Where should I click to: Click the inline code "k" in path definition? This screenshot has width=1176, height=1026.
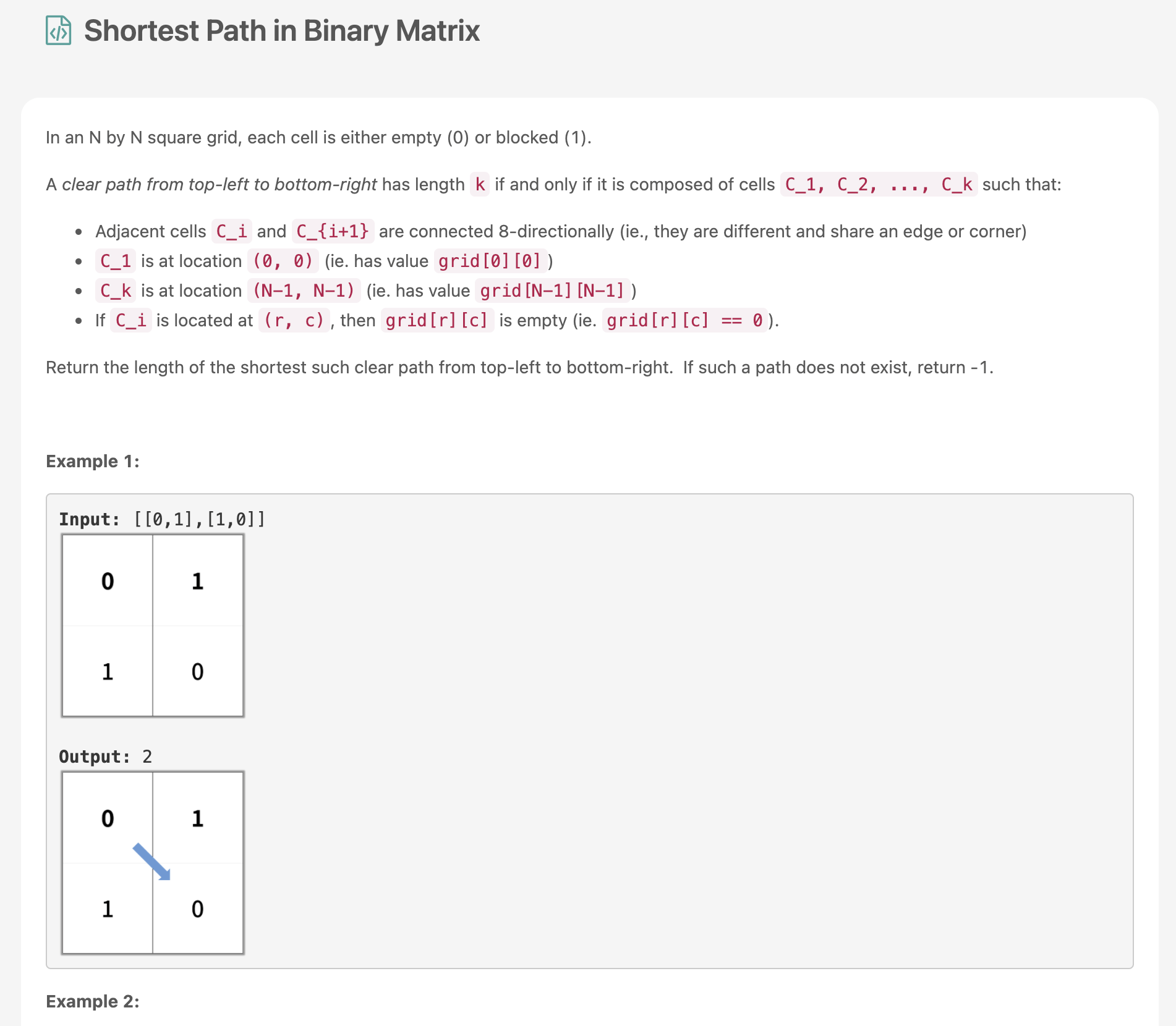[480, 184]
